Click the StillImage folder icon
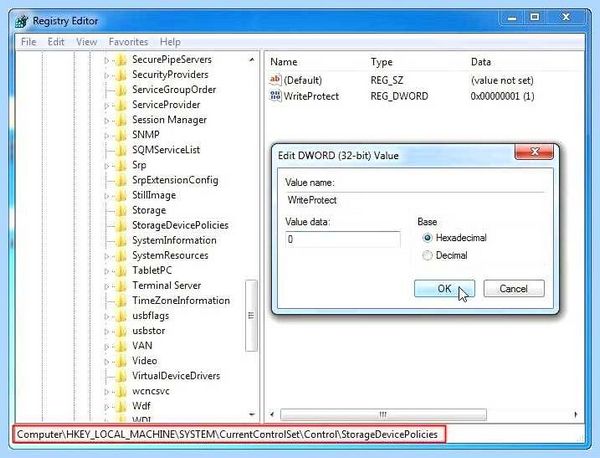600x458 pixels. 121,196
